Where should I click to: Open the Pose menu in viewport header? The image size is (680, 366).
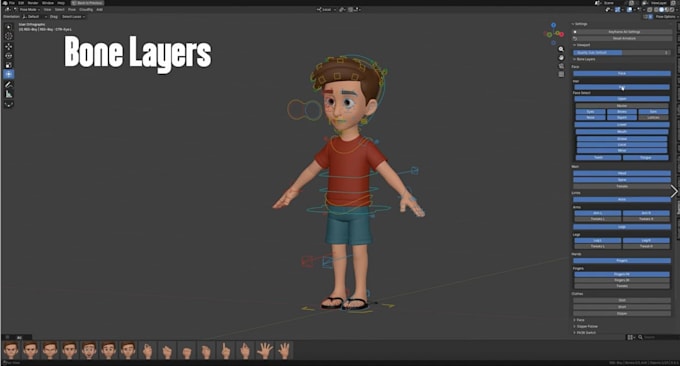tap(72, 10)
